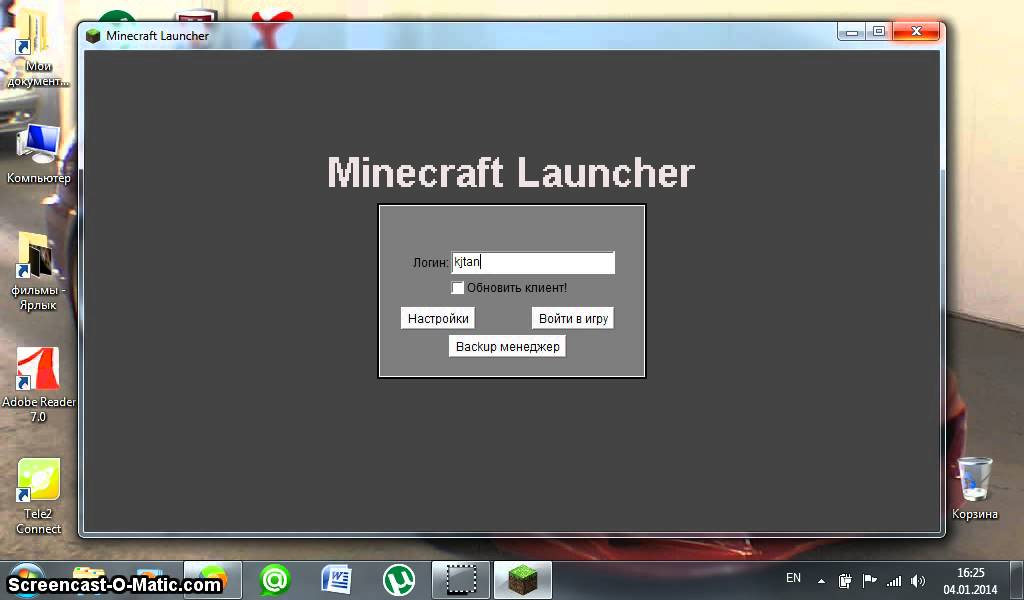Open Microsoft Word from the taskbar

(336, 580)
